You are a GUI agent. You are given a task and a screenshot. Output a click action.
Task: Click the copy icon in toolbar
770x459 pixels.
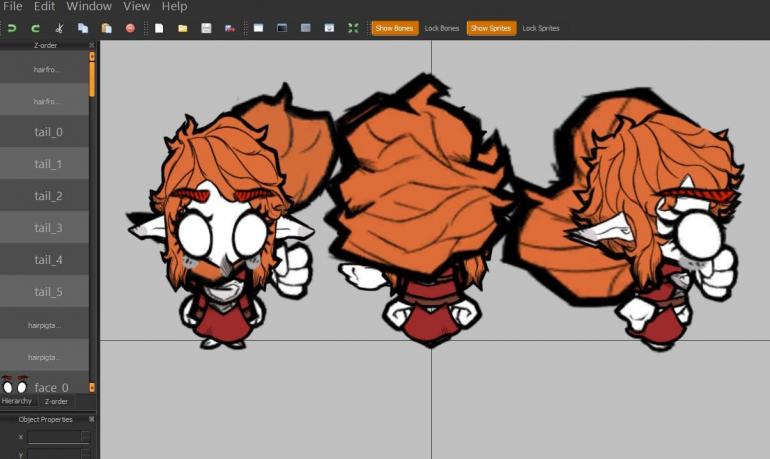83,28
